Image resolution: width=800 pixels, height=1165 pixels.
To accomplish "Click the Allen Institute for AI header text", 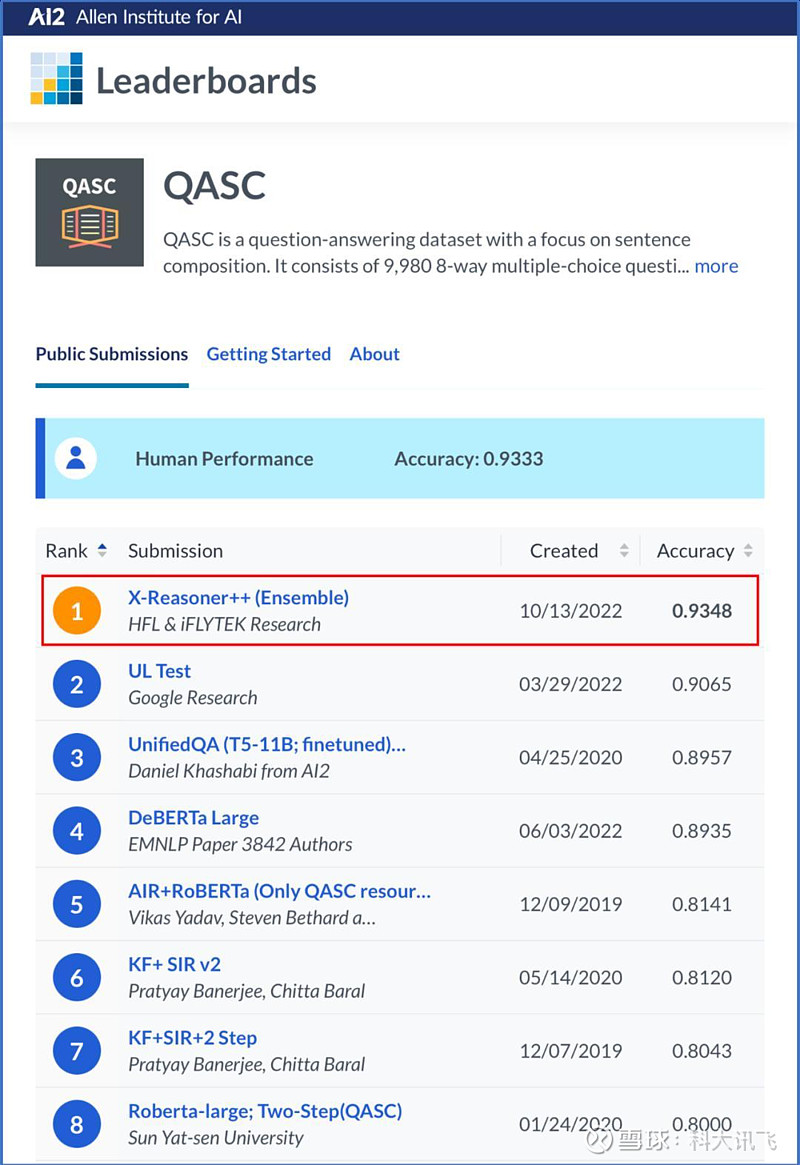I will [159, 17].
